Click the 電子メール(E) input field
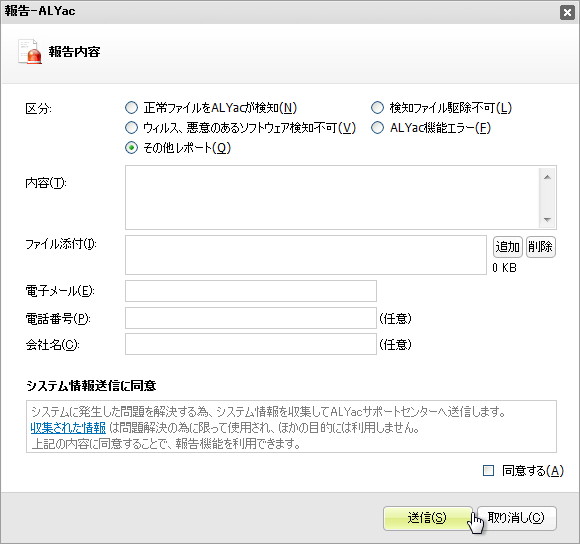 [251, 291]
